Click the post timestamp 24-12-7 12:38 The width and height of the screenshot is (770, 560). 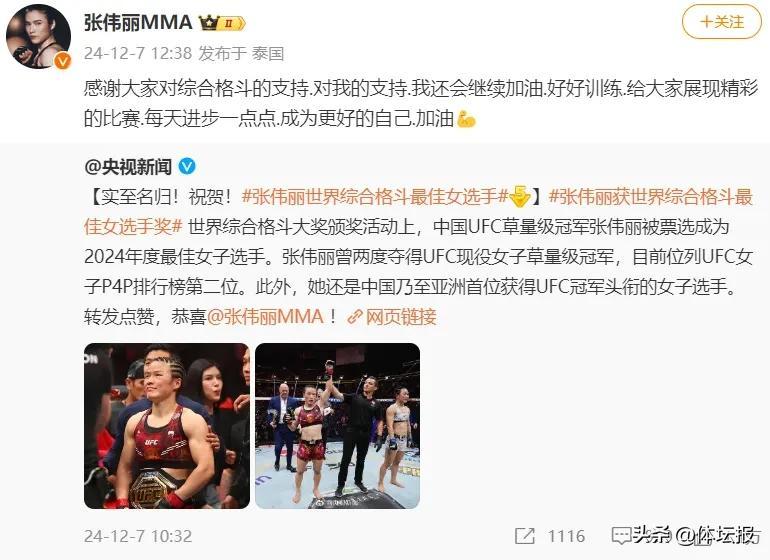point(138,53)
